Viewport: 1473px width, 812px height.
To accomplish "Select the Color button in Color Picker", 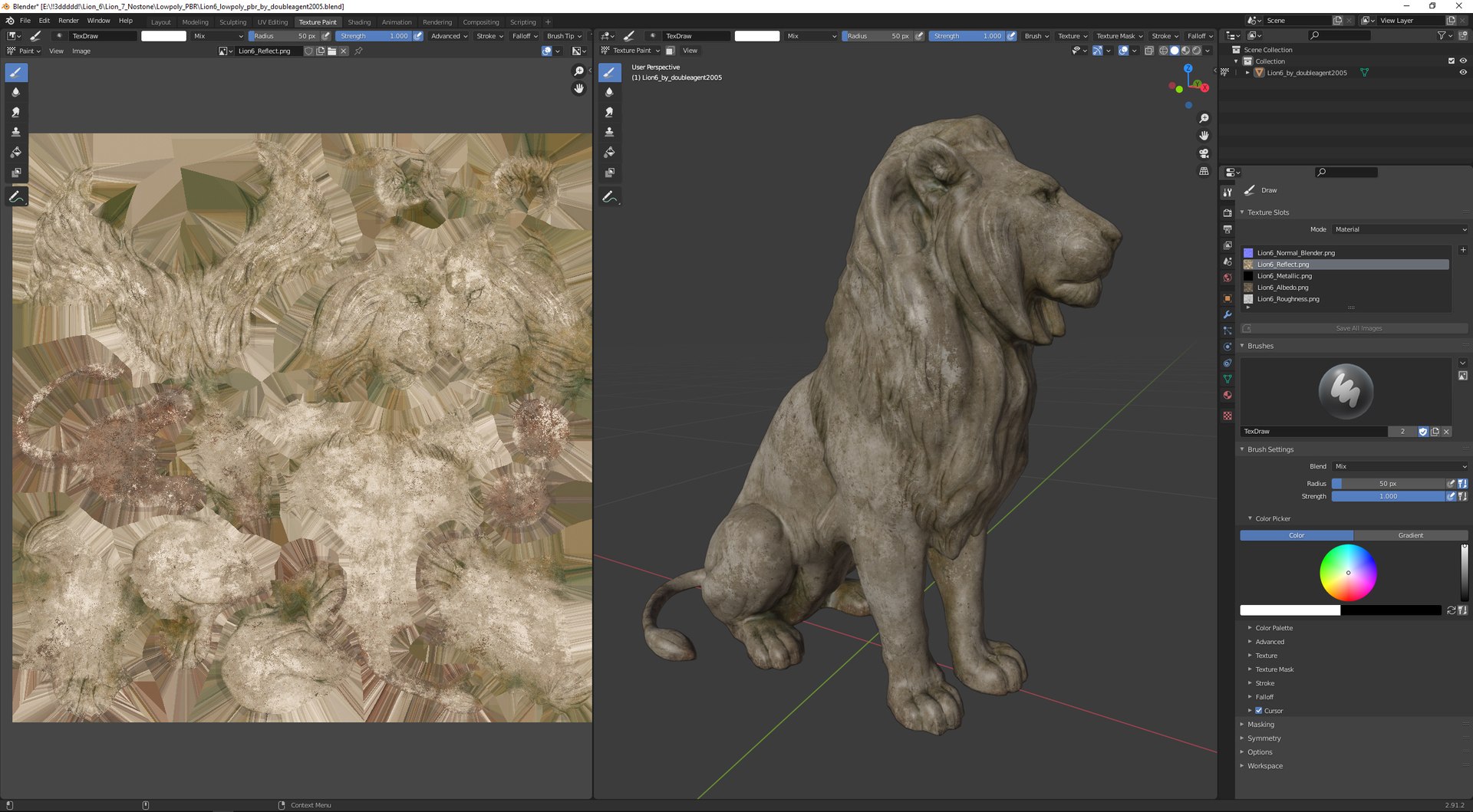I will (x=1297, y=535).
